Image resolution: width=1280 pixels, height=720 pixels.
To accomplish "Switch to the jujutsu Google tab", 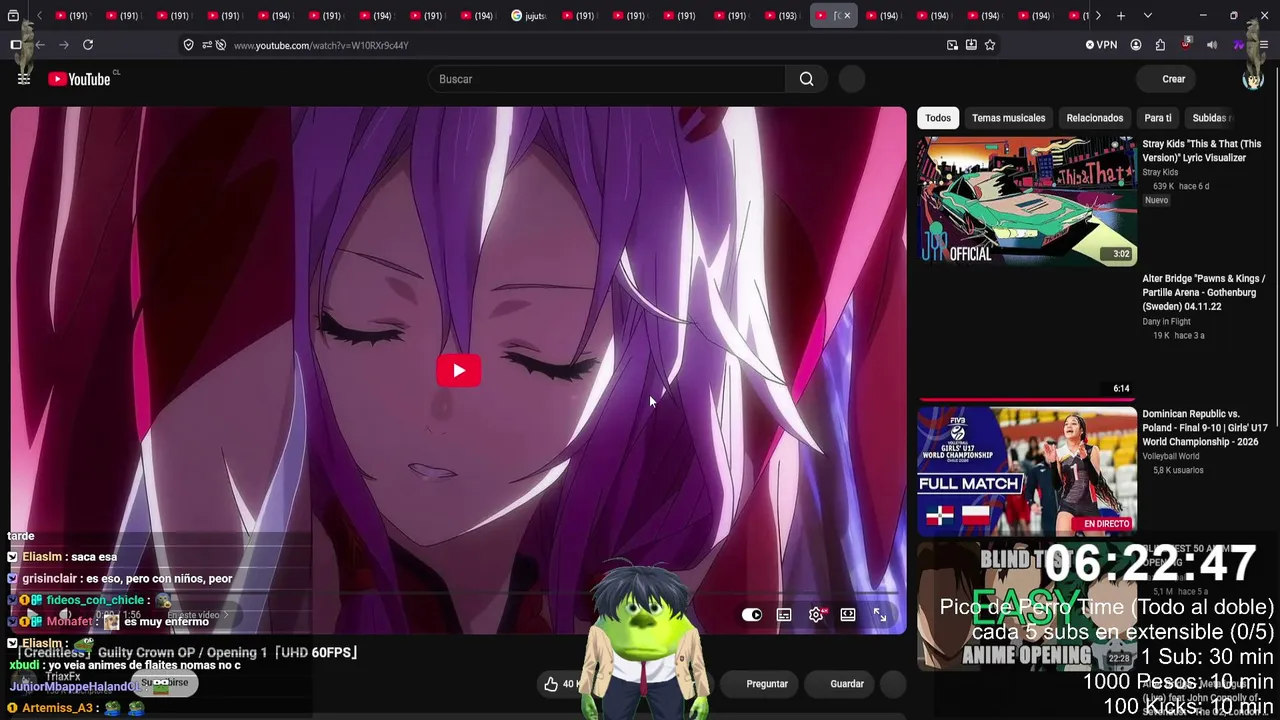I will coord(530,16).
